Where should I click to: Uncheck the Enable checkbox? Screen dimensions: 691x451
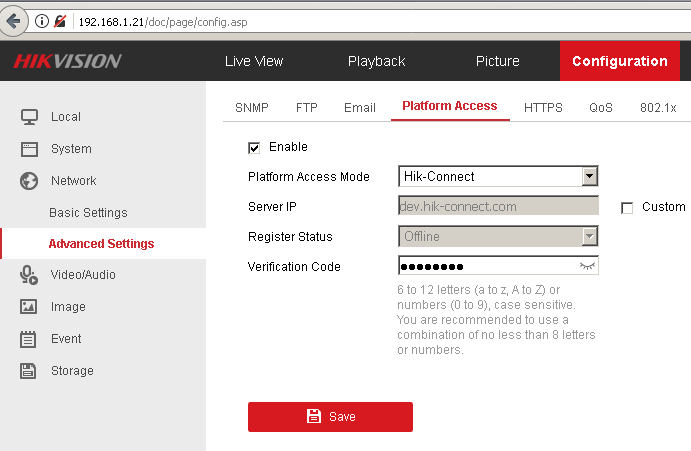coord(254,148)
